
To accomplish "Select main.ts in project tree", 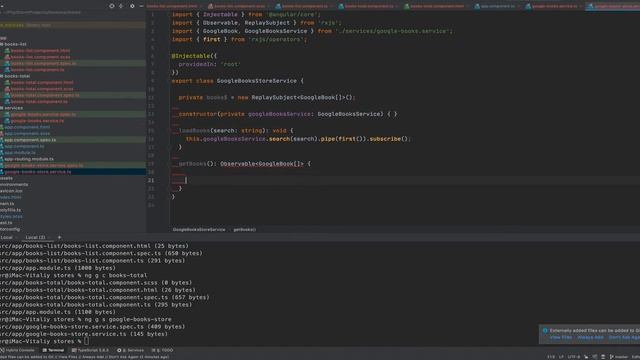I will [x=7, y=204].
